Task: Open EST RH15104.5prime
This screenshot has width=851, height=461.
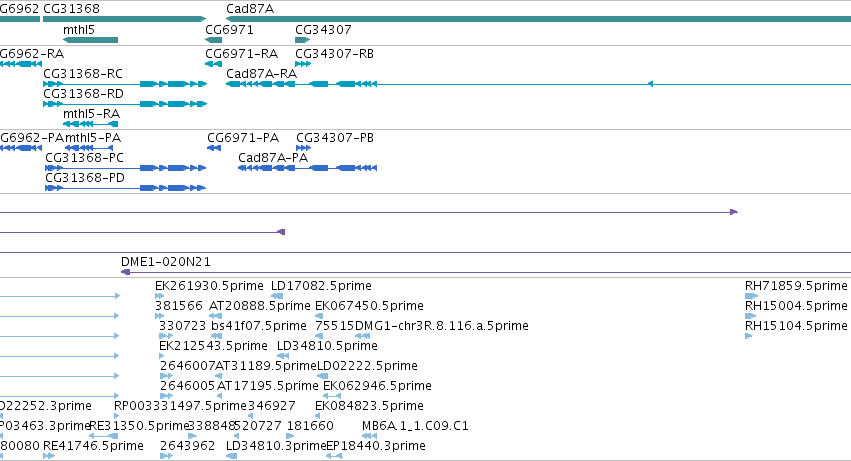Action: (796, 326)
